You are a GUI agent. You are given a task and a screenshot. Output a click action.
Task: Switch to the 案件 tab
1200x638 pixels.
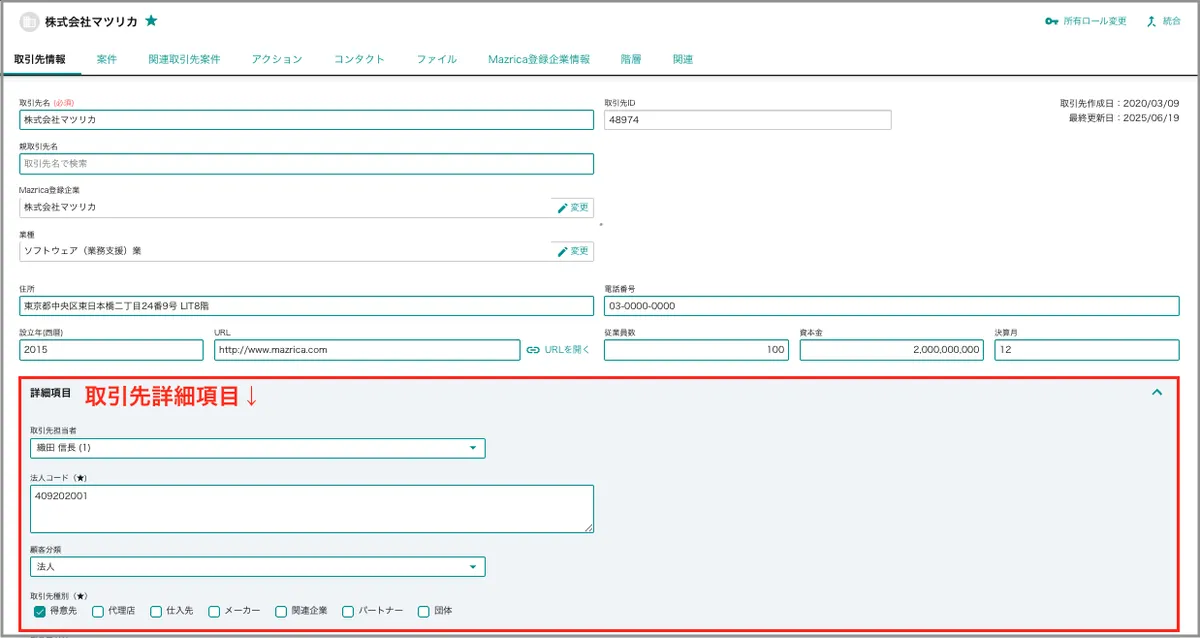click(107, 59)
